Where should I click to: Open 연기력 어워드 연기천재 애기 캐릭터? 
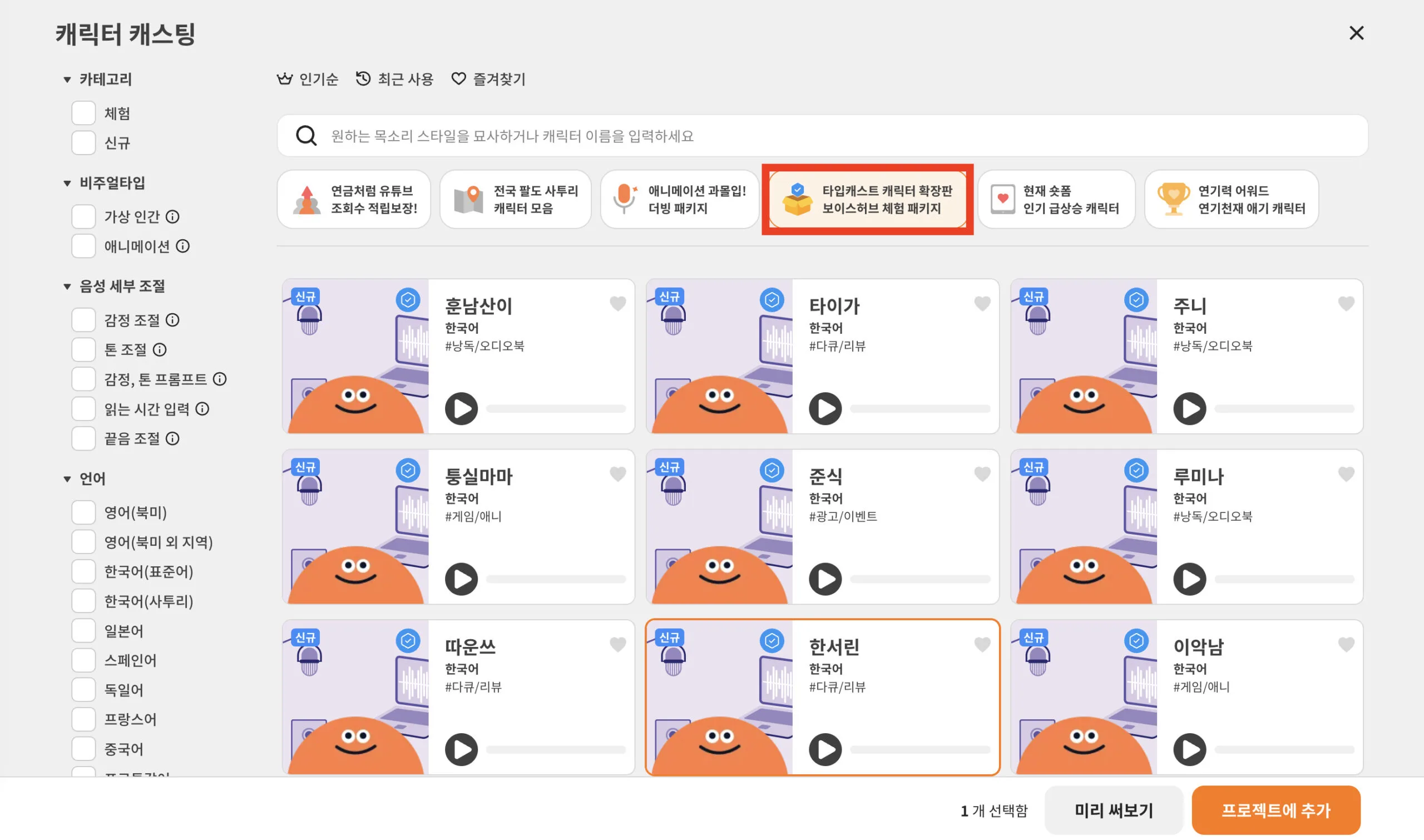pyautogui.click(x=1232, y=199)
